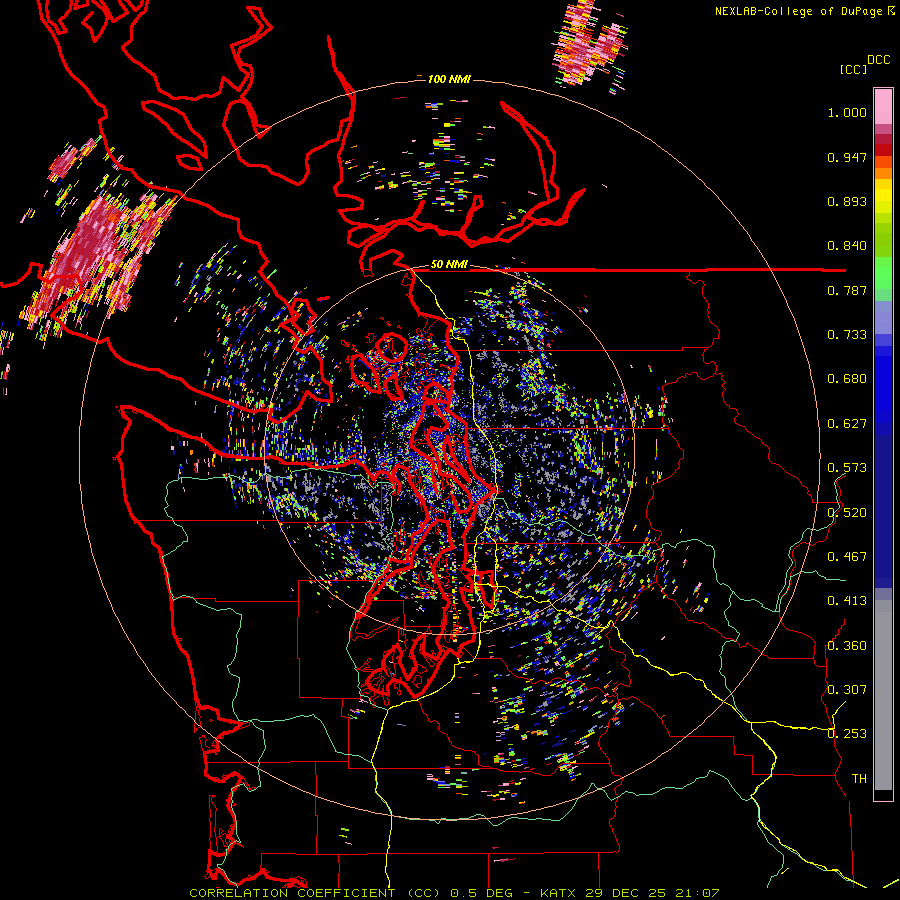The width and height of the screenshot is (900, 900).
Task: Select the 0.253 scale value
Action: coord(847,734)
